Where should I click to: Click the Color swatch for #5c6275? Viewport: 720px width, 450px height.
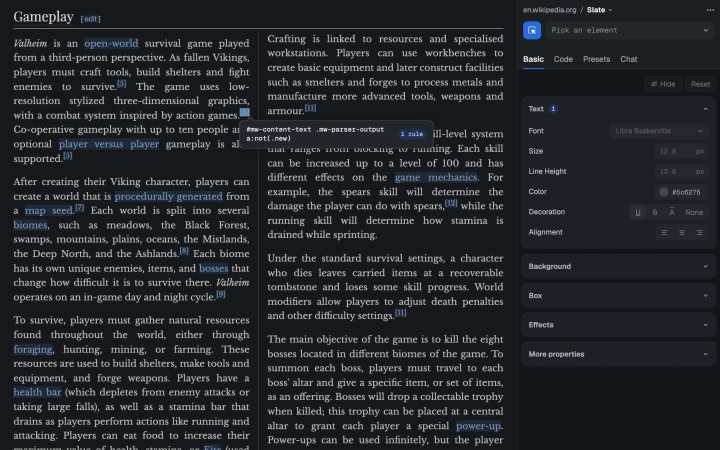coord(664,192)
